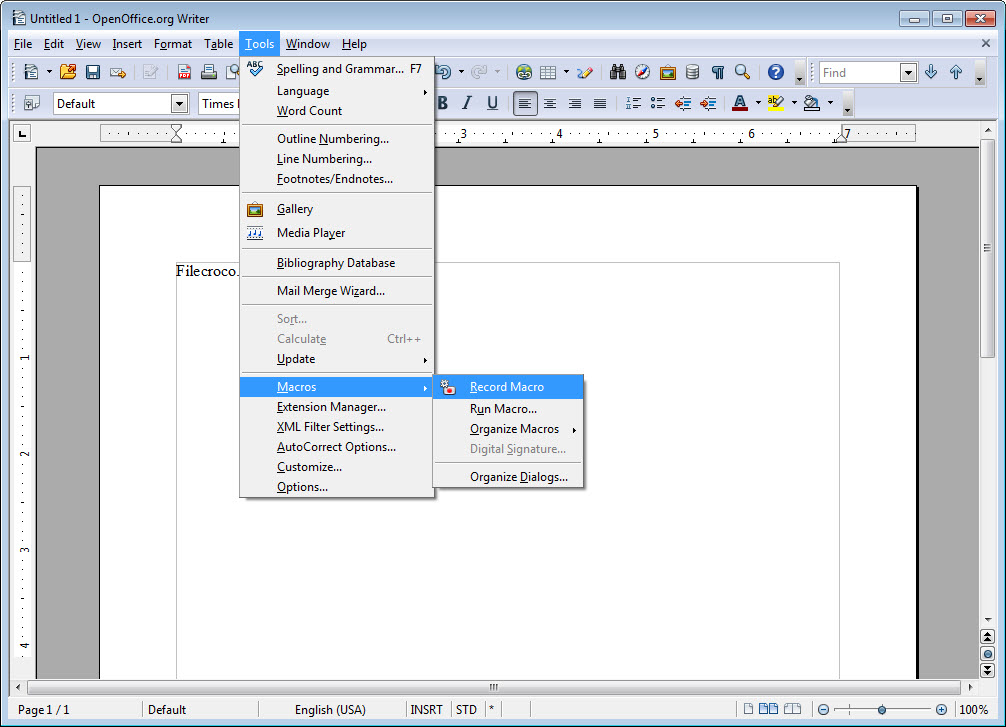Image resolution: width=1006 pixels, height=727 pixels.
Task: Click the Document as E-mail icon
Action: [117, 72]
